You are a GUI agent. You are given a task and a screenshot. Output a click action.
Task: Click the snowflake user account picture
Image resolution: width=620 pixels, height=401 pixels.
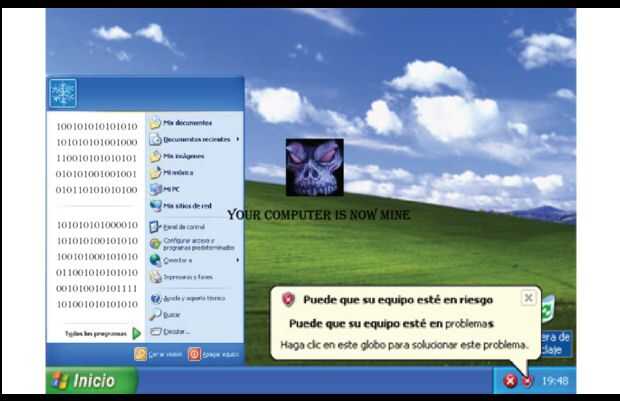pyautogui.click(x=63, y=93)
